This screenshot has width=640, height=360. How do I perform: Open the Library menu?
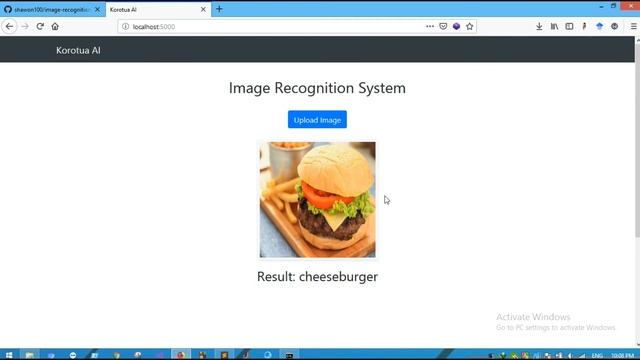point(554,27)
